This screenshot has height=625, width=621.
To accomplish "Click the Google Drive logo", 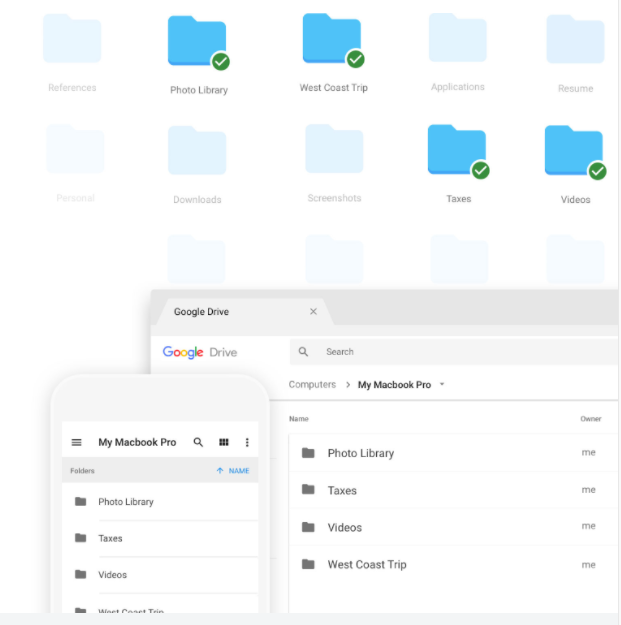I will tap(200, 352).
